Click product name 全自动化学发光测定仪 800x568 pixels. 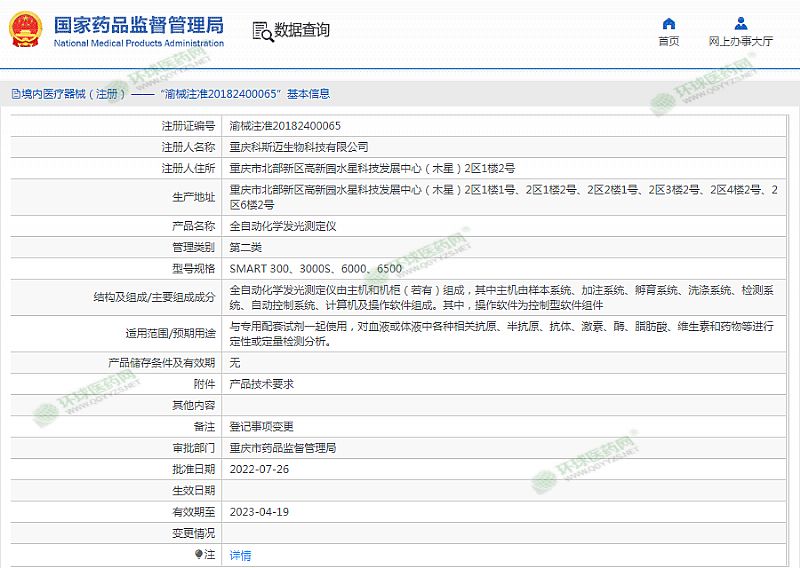point(283,226)
